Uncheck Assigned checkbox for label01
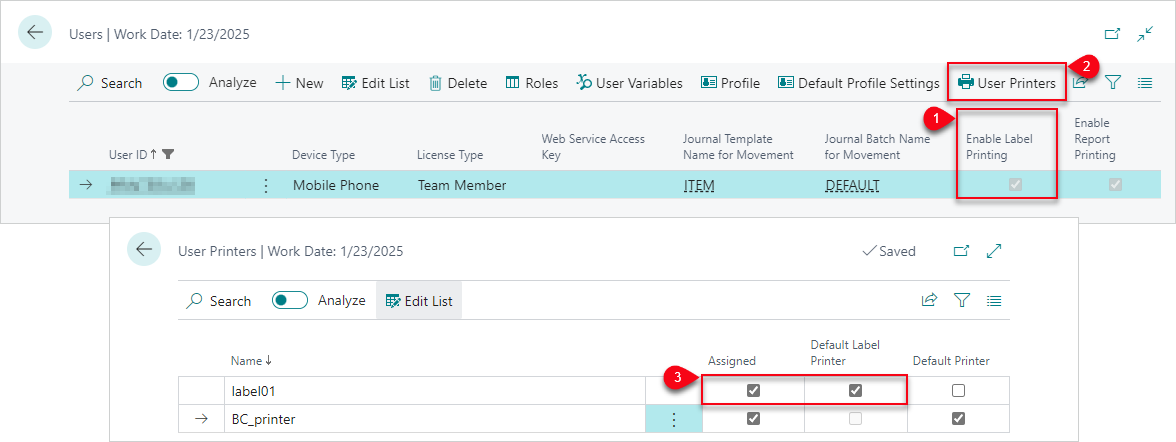Viewport: 1176px width, 442px height. pos(753,390)
